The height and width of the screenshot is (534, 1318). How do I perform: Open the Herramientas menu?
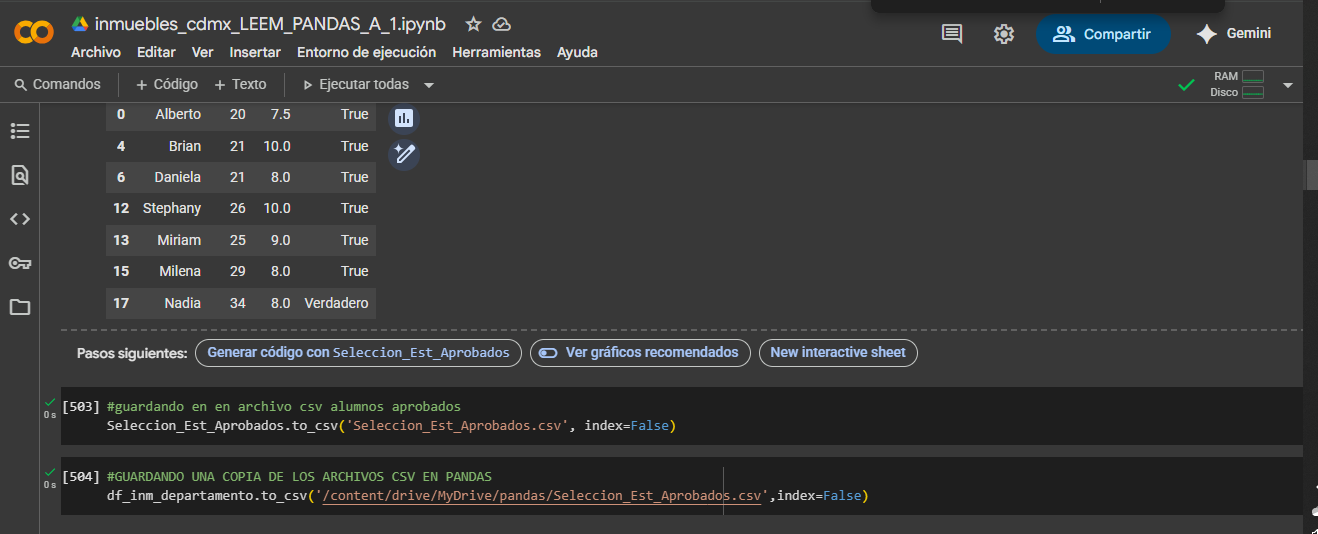point(496,52)
